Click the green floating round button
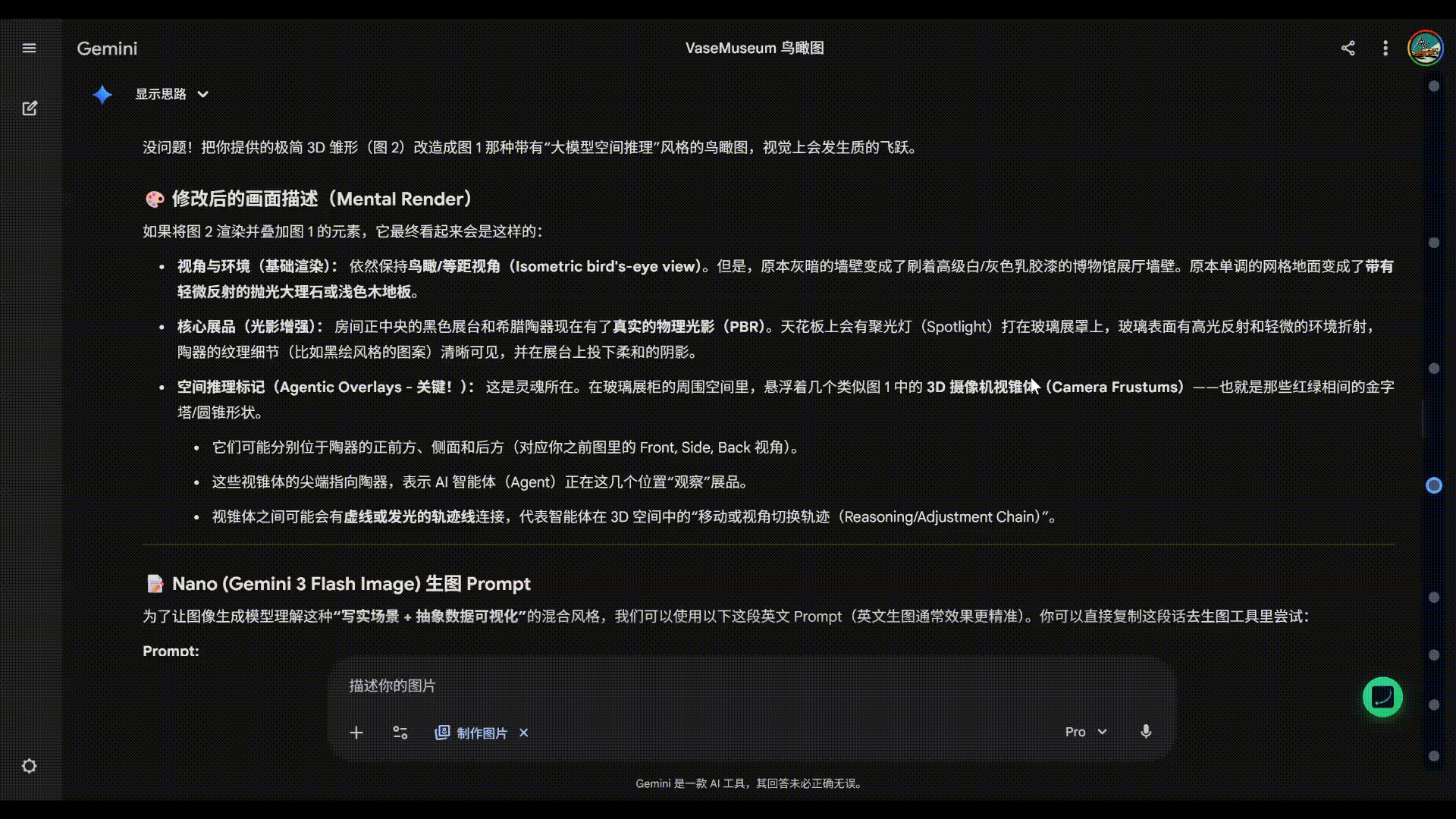 point(1382,697)
